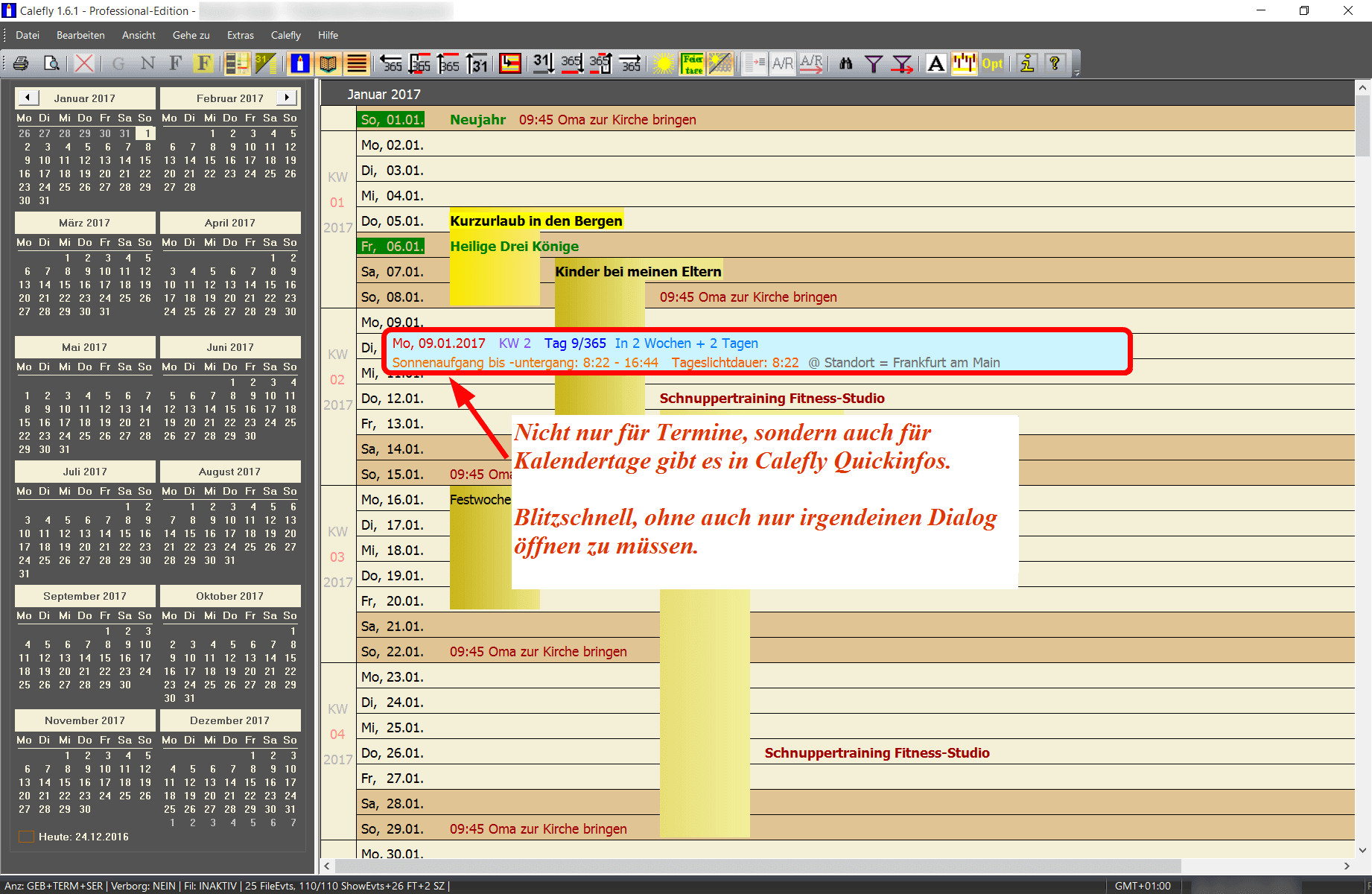Click the gray A/R icon
The image size is (1372, 894).
tap(783, 63)
